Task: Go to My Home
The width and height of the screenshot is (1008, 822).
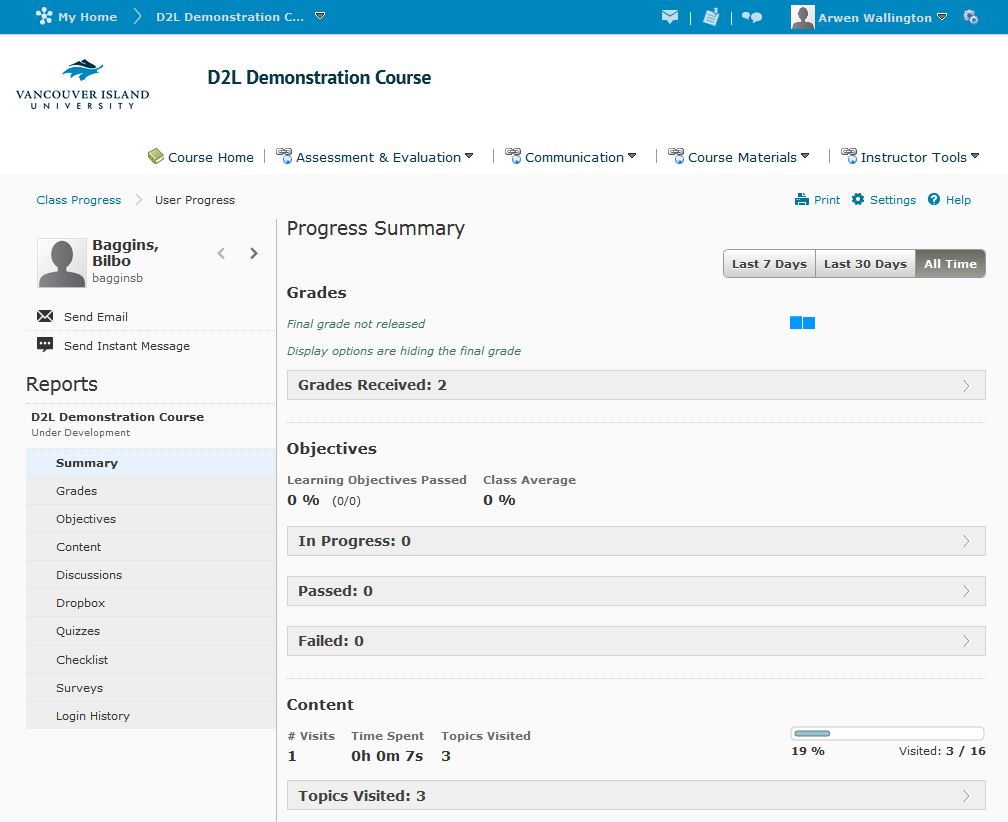Action: pyautogui.click(x=87, y=17)
